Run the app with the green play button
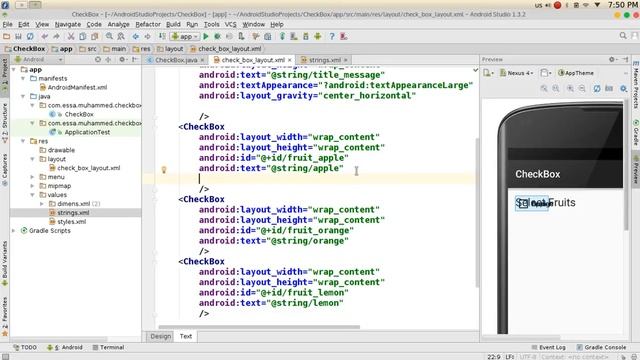 point(206,36)
